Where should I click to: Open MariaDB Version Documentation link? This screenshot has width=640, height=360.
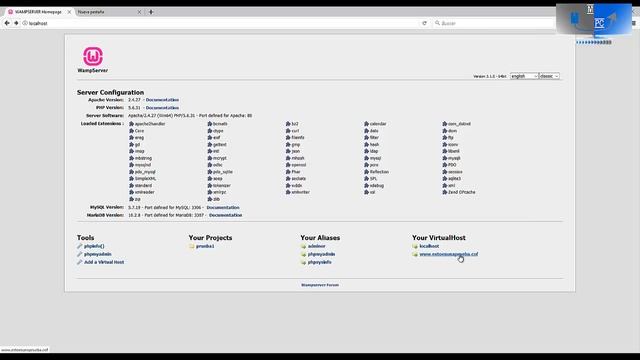click(225, 215)
